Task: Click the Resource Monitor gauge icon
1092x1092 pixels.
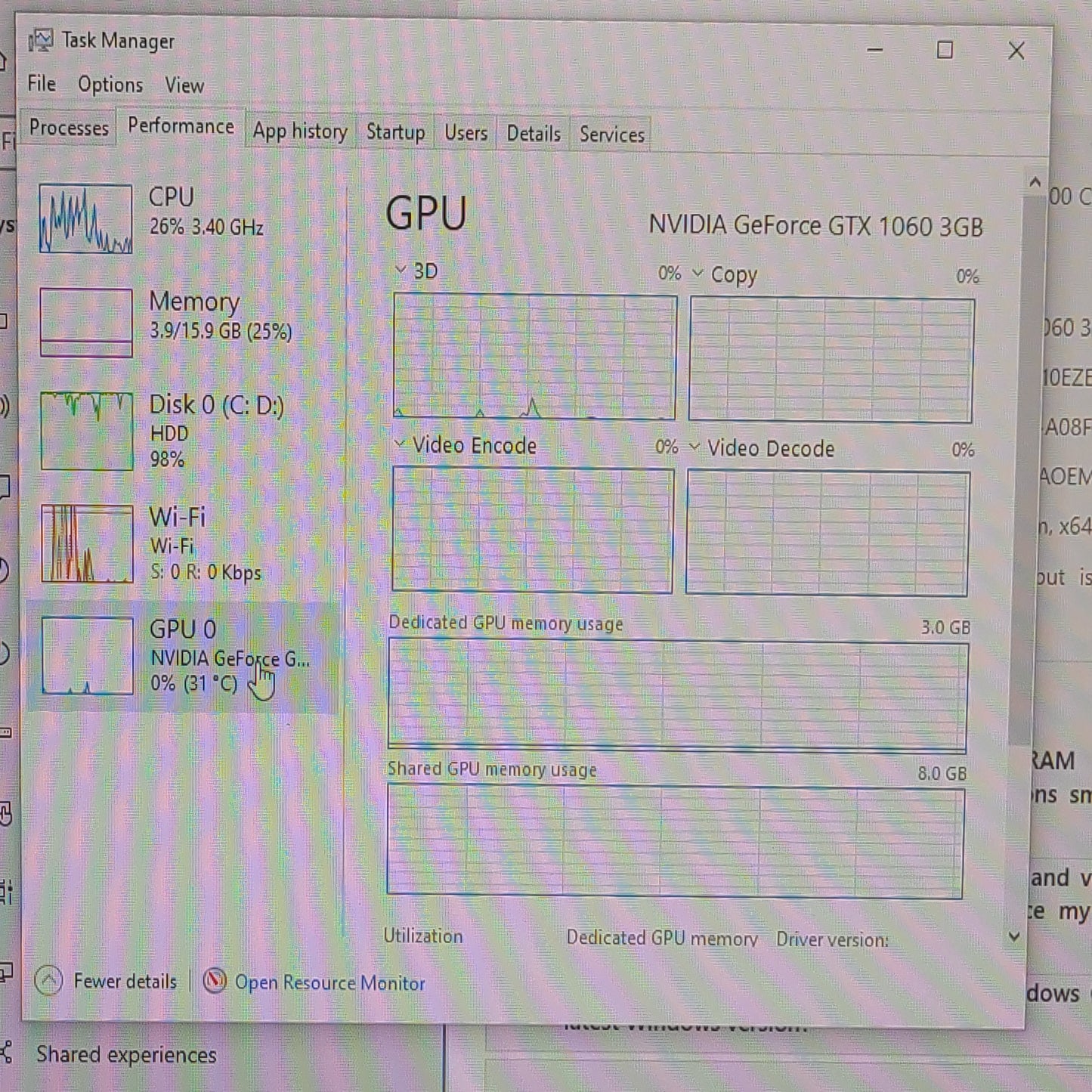Action: (x=215, y=982)
